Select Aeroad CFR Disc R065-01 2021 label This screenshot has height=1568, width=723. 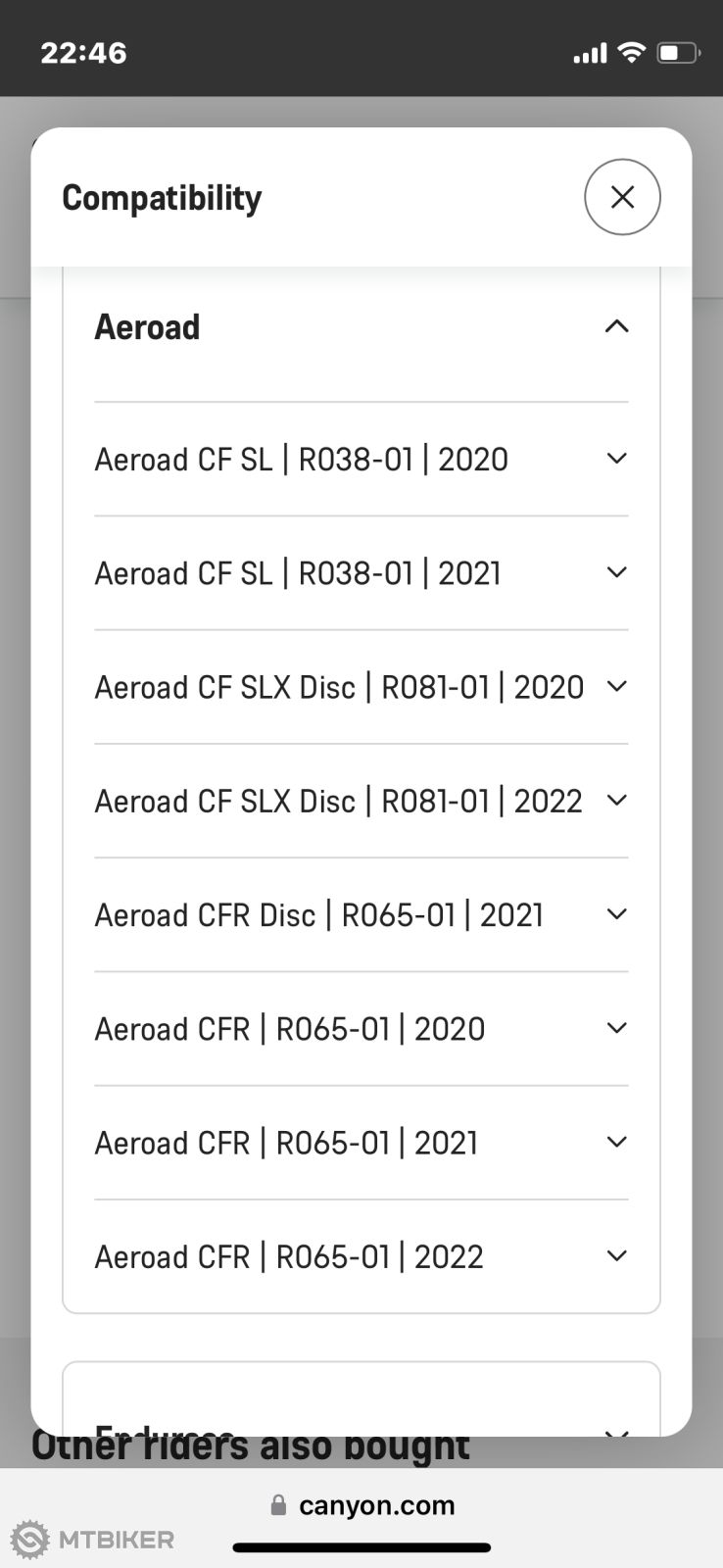[x=318, y=915]
